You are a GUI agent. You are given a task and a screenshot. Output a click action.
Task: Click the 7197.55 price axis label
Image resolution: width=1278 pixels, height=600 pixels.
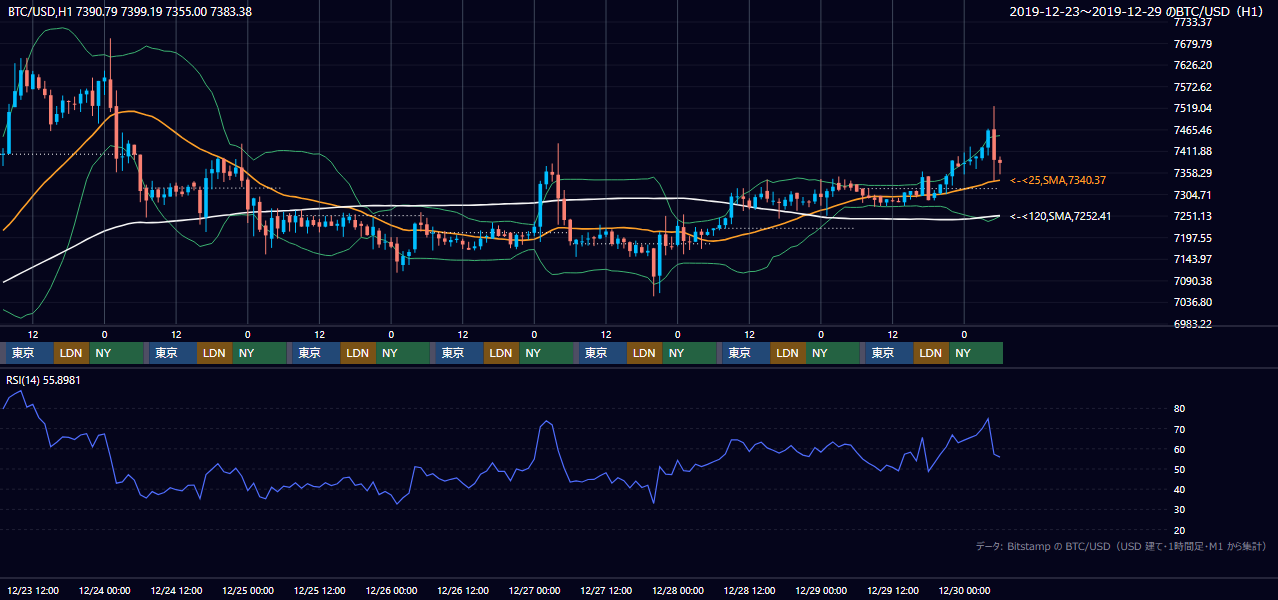pos(1192,238)
